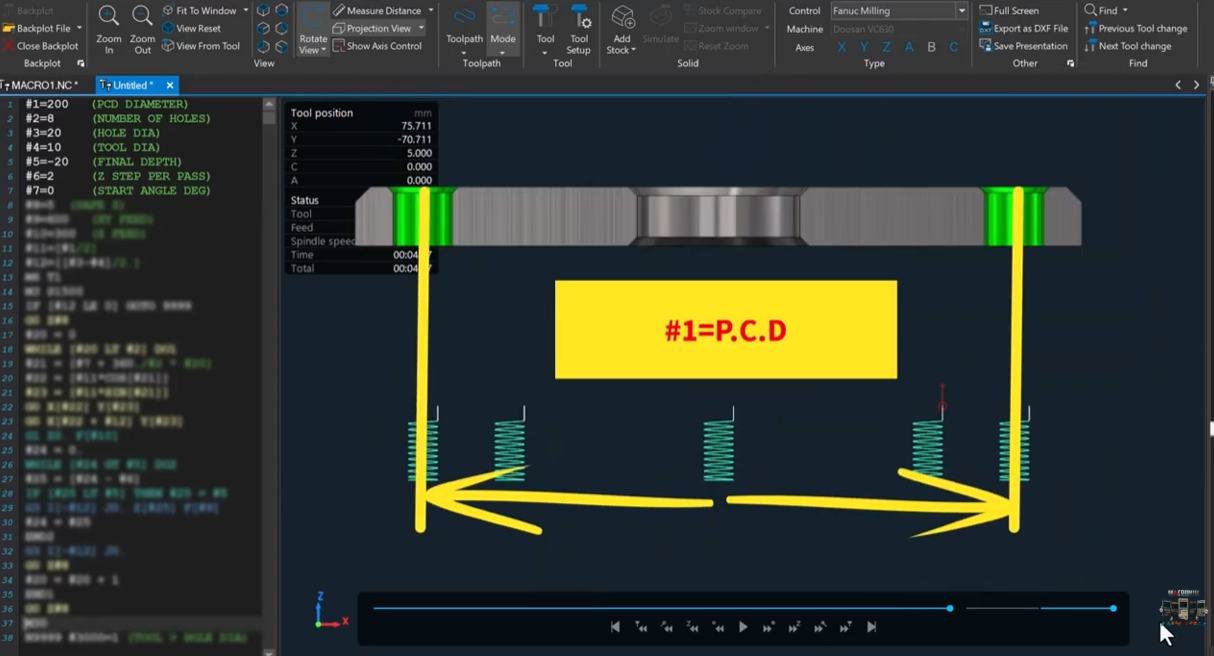Open the Tool dropdown
This screenshot has height=656, width=1214.
[545, 30]
